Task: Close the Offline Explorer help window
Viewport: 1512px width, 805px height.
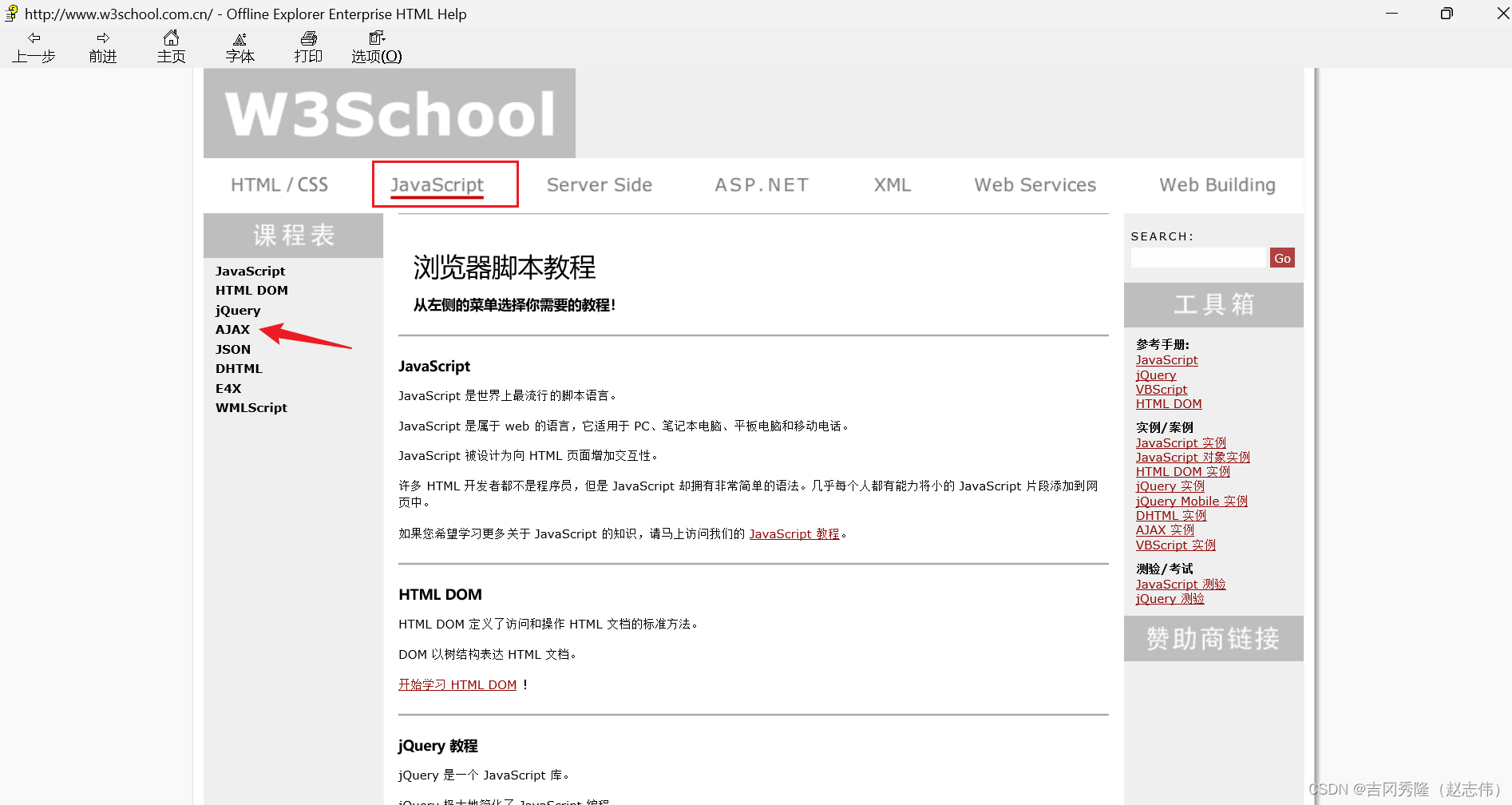Action: click(x=1502, y=14)
